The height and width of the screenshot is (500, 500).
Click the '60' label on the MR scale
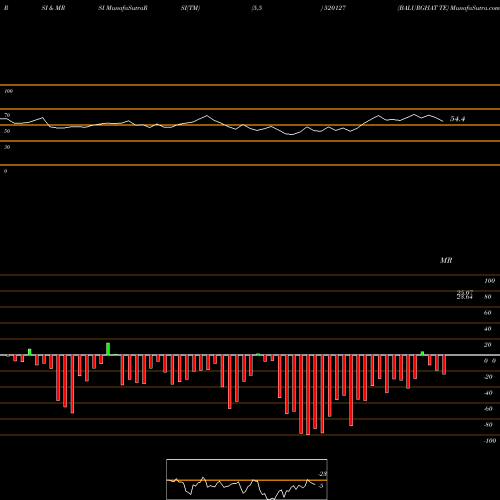[488, 313]
